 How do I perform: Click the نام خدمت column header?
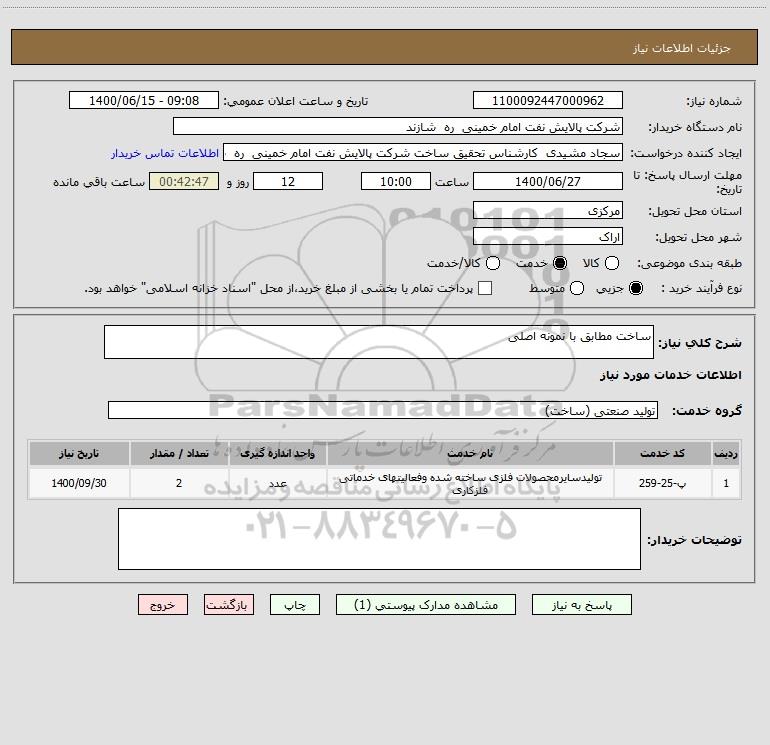pyautogui.click(x=470, y=453)
